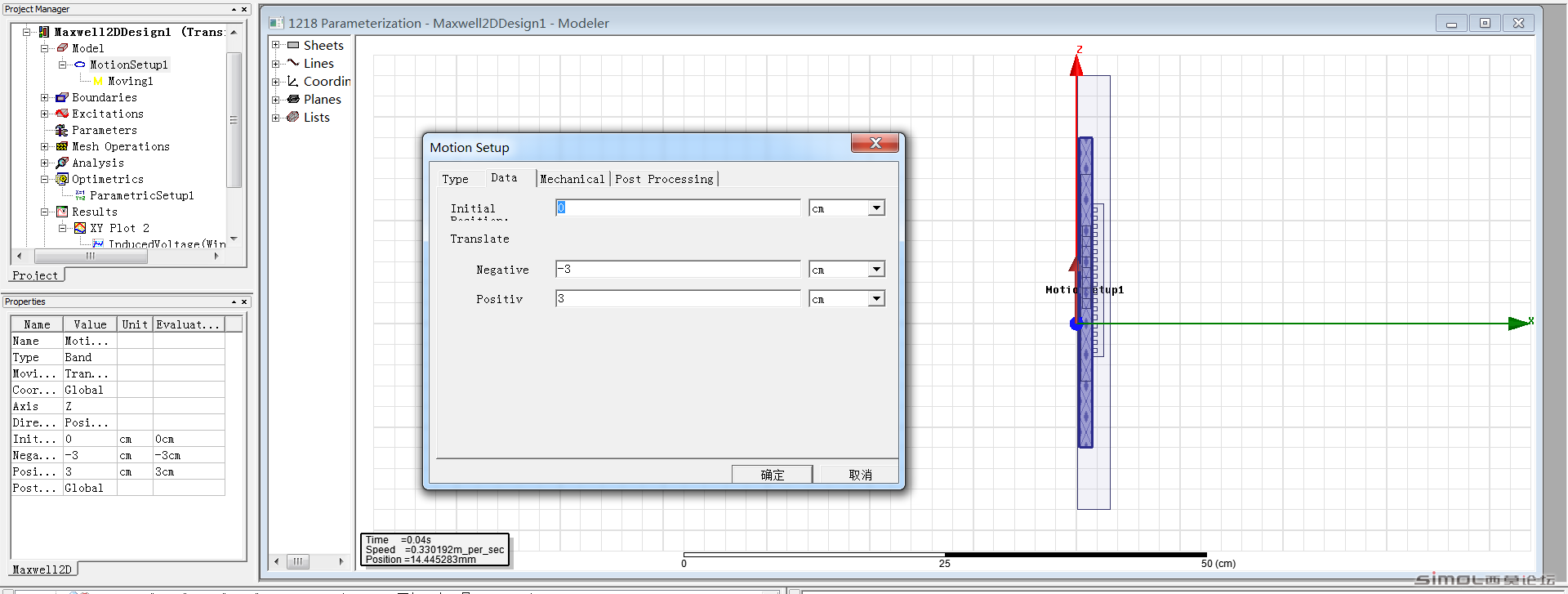Click the InducedVoltage trace icon

[x=98, y=243]
